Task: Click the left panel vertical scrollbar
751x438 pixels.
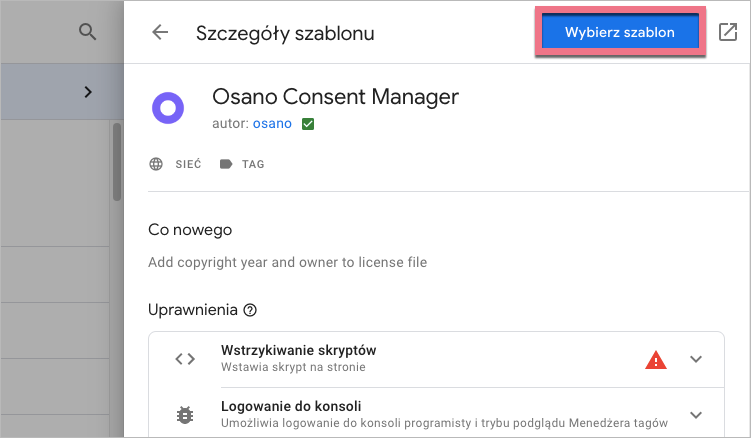Action: 116,160
